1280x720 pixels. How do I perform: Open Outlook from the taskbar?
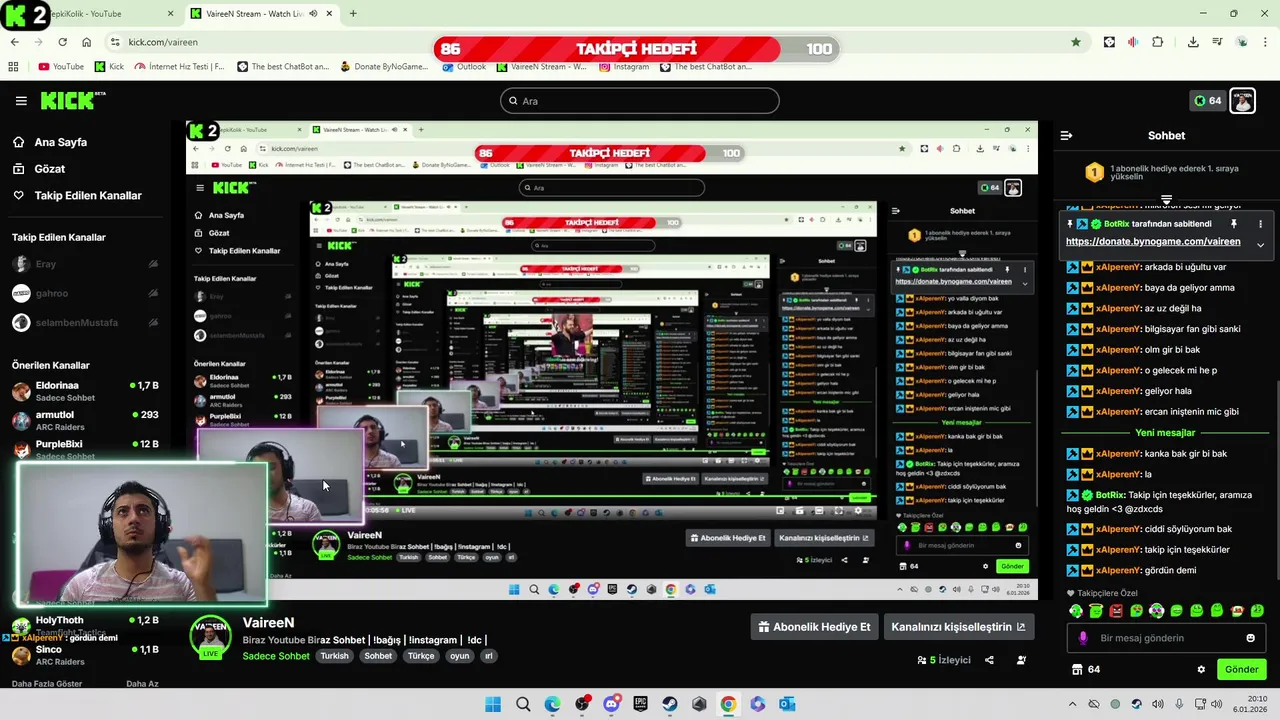click(787, 704)
